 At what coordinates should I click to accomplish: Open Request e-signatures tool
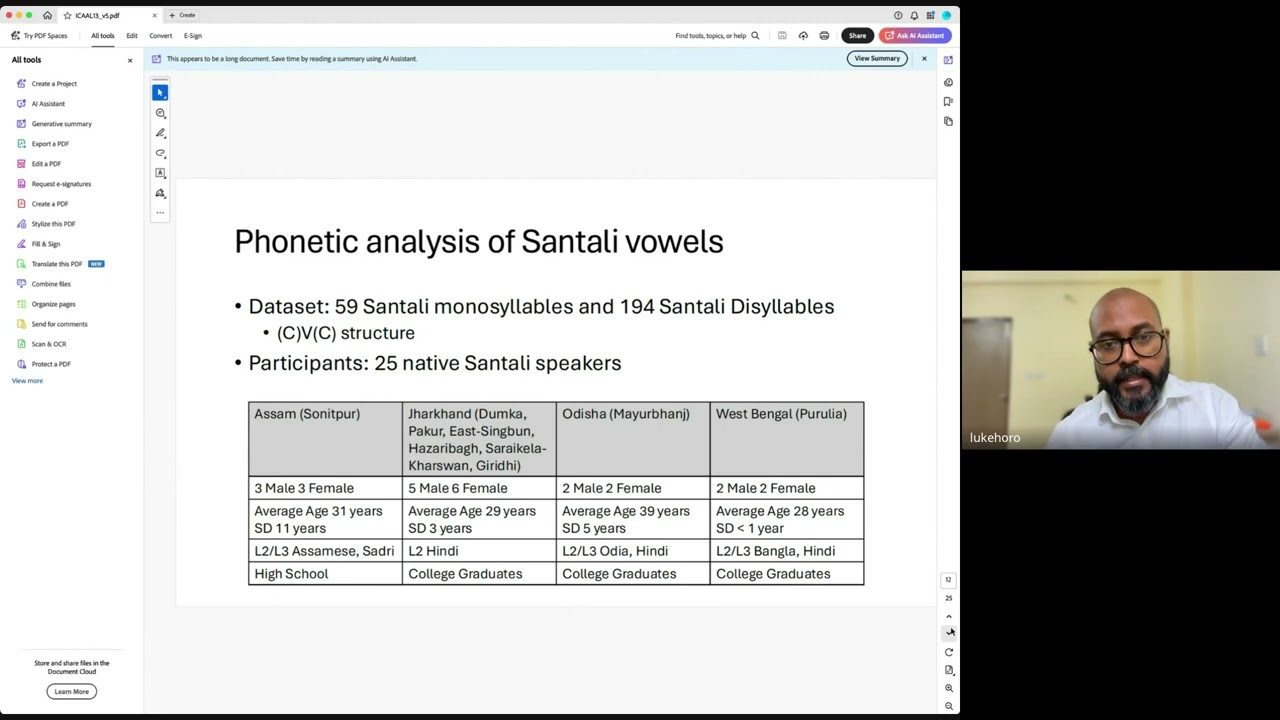tap(61, 183)
